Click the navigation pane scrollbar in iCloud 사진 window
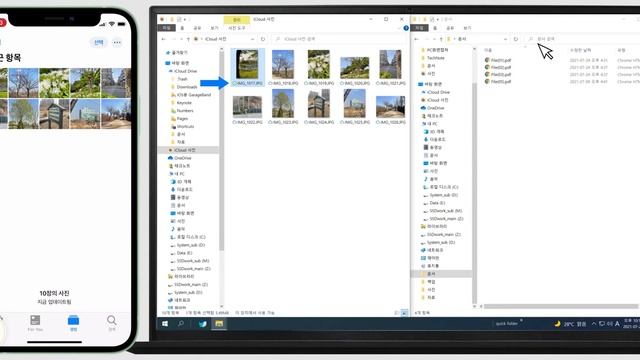Image resolution: width=640 pixels, height=360 pixels. coord(222,151)
